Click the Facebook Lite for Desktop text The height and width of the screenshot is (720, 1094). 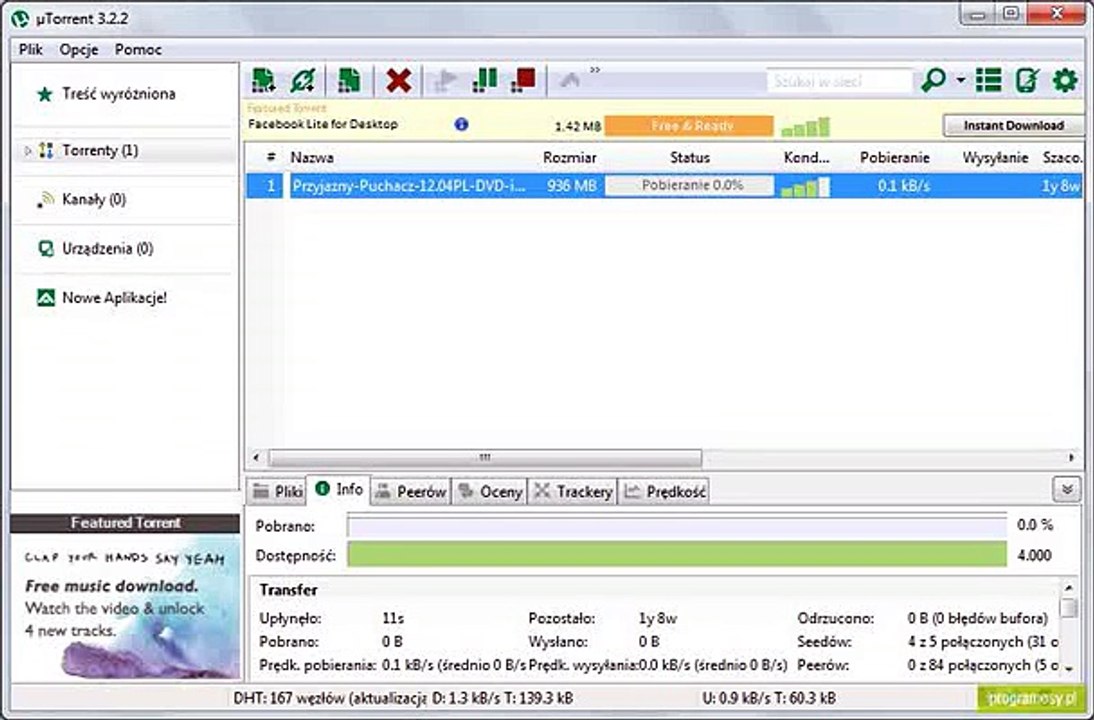323,124
